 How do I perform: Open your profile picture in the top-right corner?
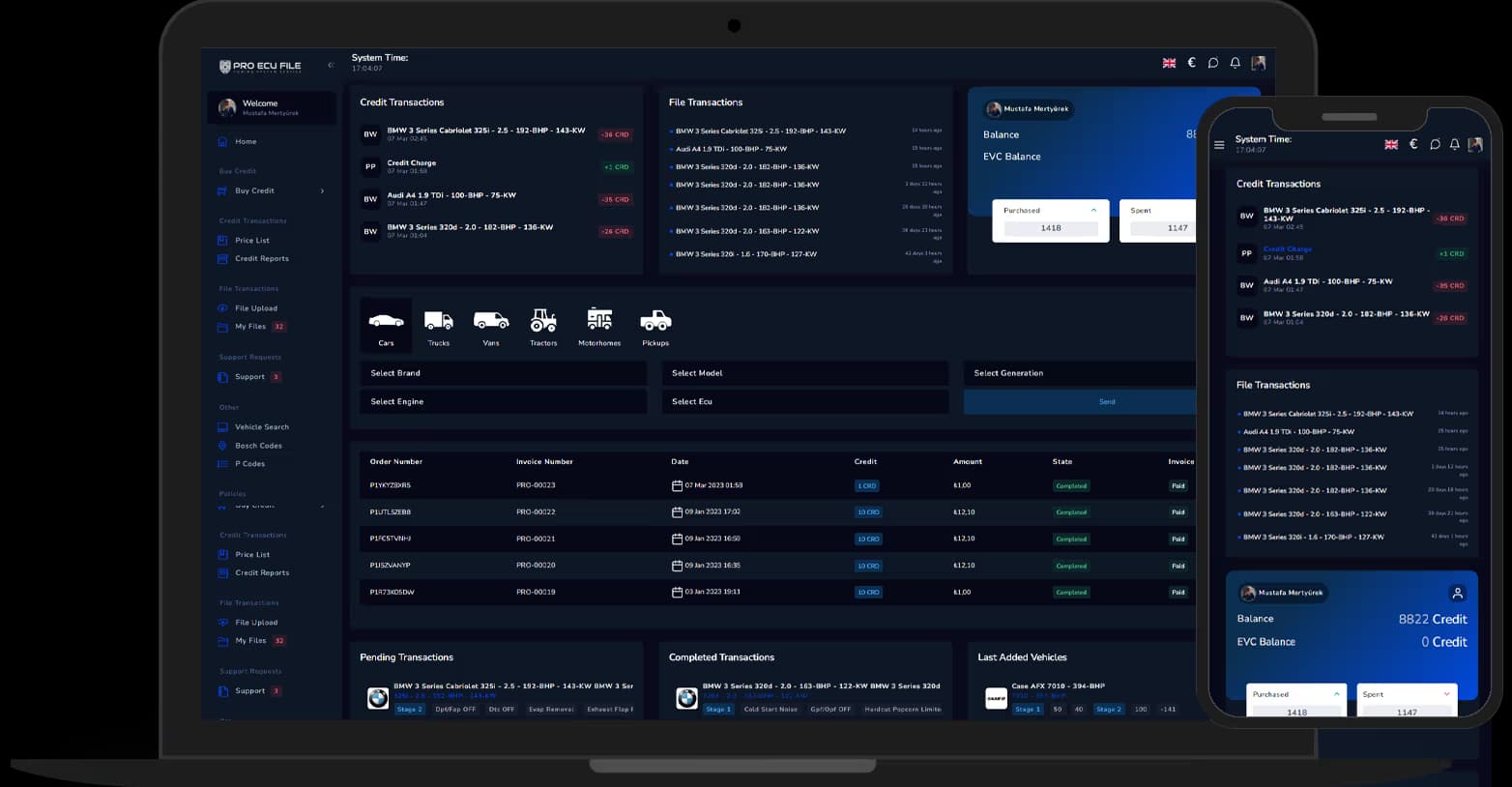(1258, 62)
